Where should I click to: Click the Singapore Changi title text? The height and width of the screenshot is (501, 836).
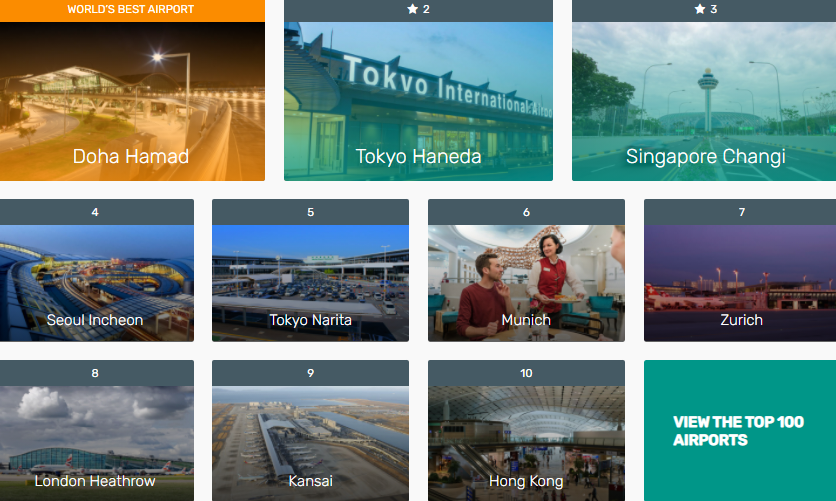pyautogui.click(x=705, y=157)
